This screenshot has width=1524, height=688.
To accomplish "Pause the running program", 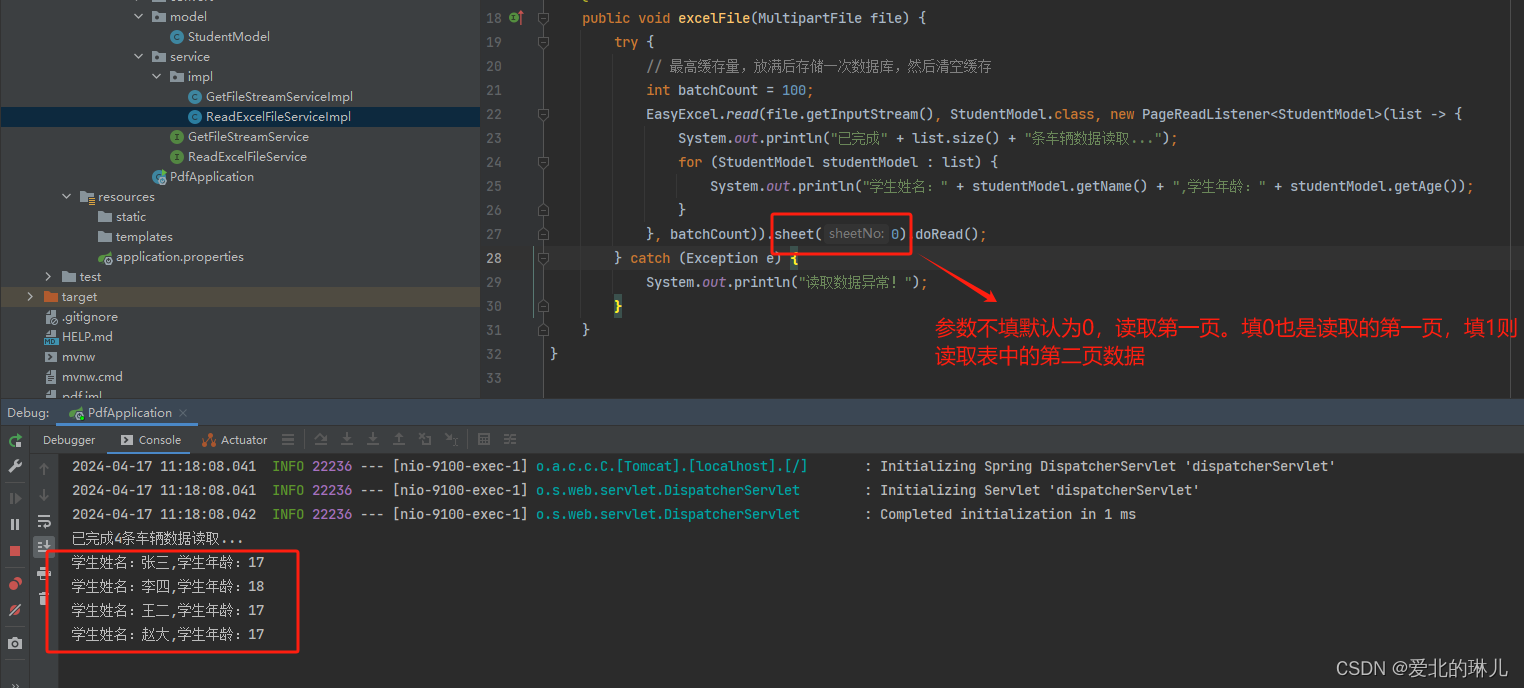I will coord(15,524).
